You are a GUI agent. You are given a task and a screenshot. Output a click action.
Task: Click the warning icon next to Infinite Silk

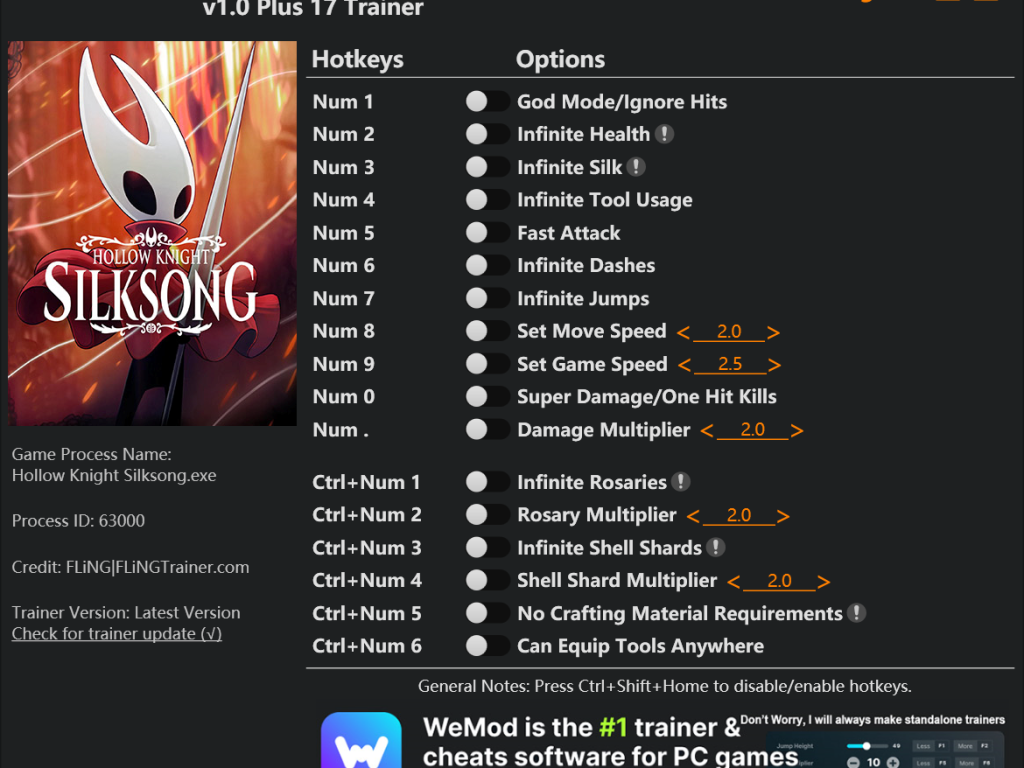pos(636,167)
